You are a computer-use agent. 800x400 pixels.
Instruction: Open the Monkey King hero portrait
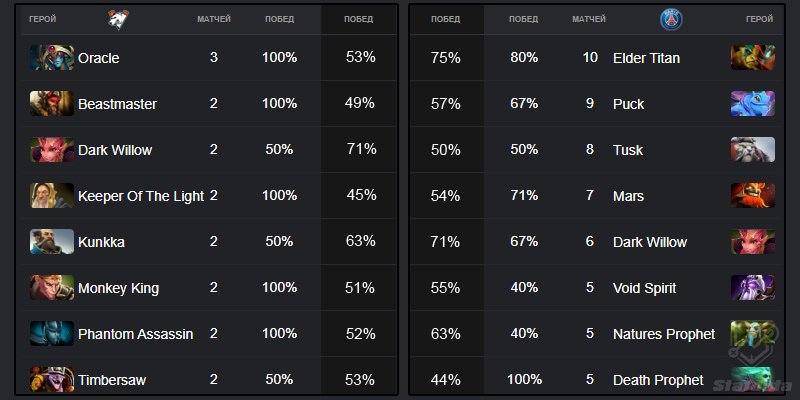click(x=52, y=288)
